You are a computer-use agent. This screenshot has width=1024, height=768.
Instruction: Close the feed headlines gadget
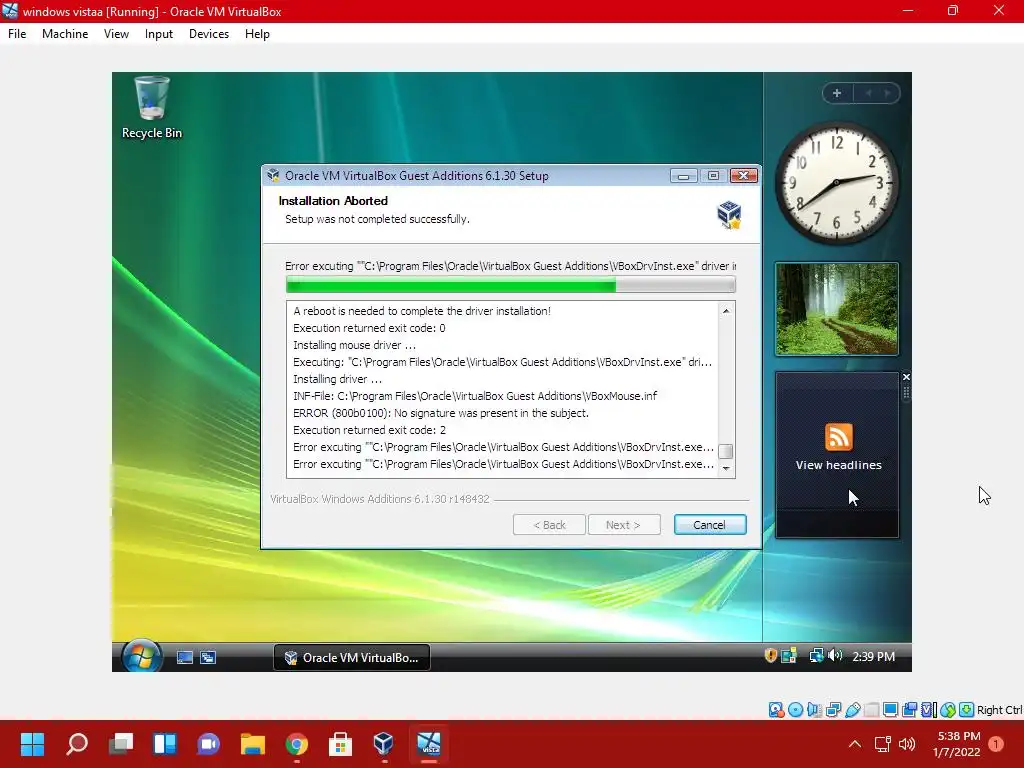pos(906,377)
